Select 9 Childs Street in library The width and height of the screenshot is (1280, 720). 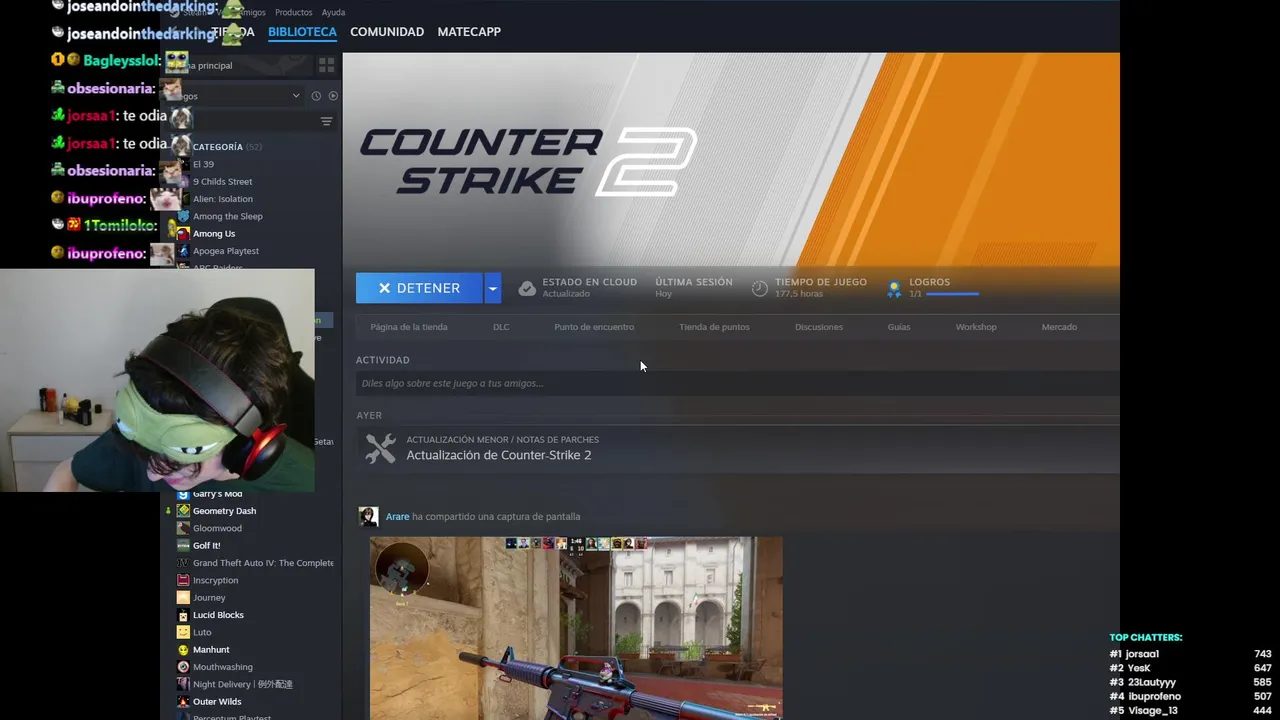click(222, 182)
